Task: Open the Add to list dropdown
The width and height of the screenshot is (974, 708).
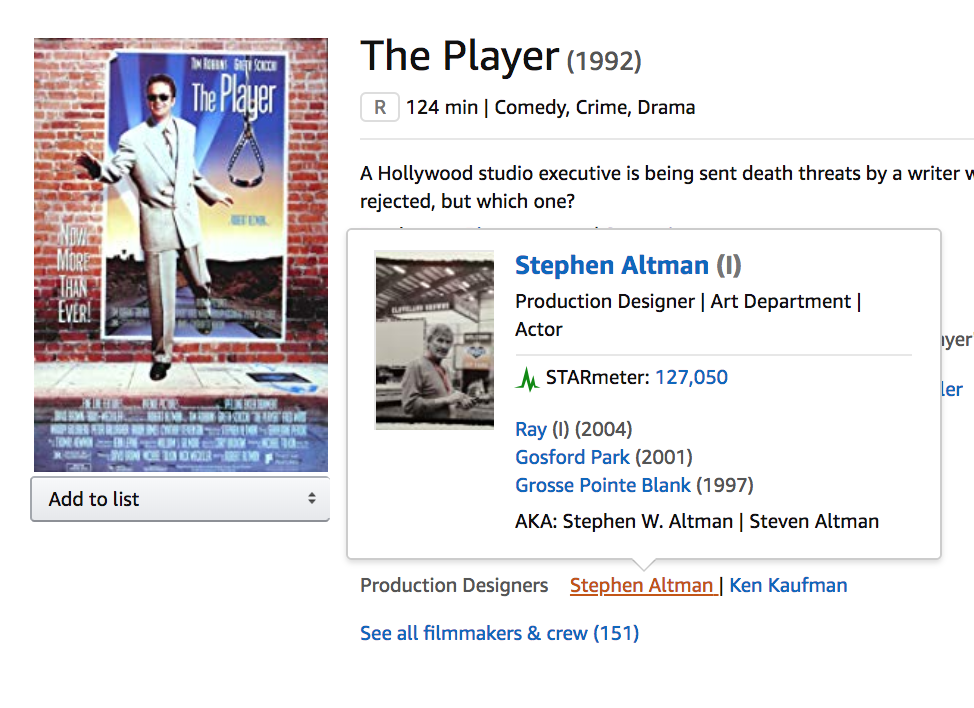Action: coord(180,499)
